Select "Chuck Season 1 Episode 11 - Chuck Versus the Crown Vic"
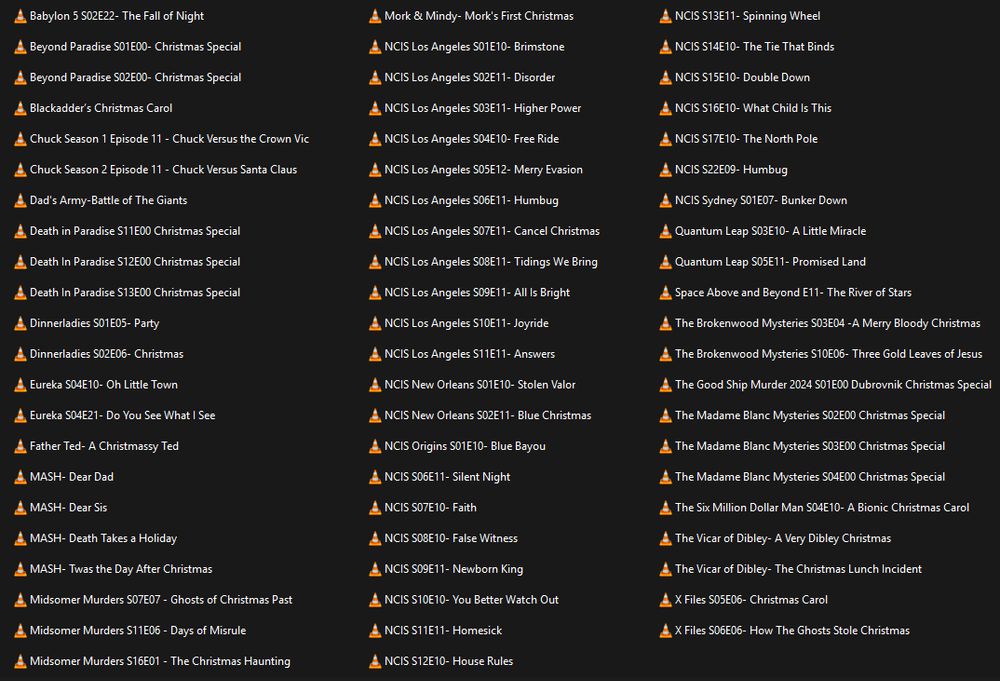1000x681 pixels. pos(169,139)
